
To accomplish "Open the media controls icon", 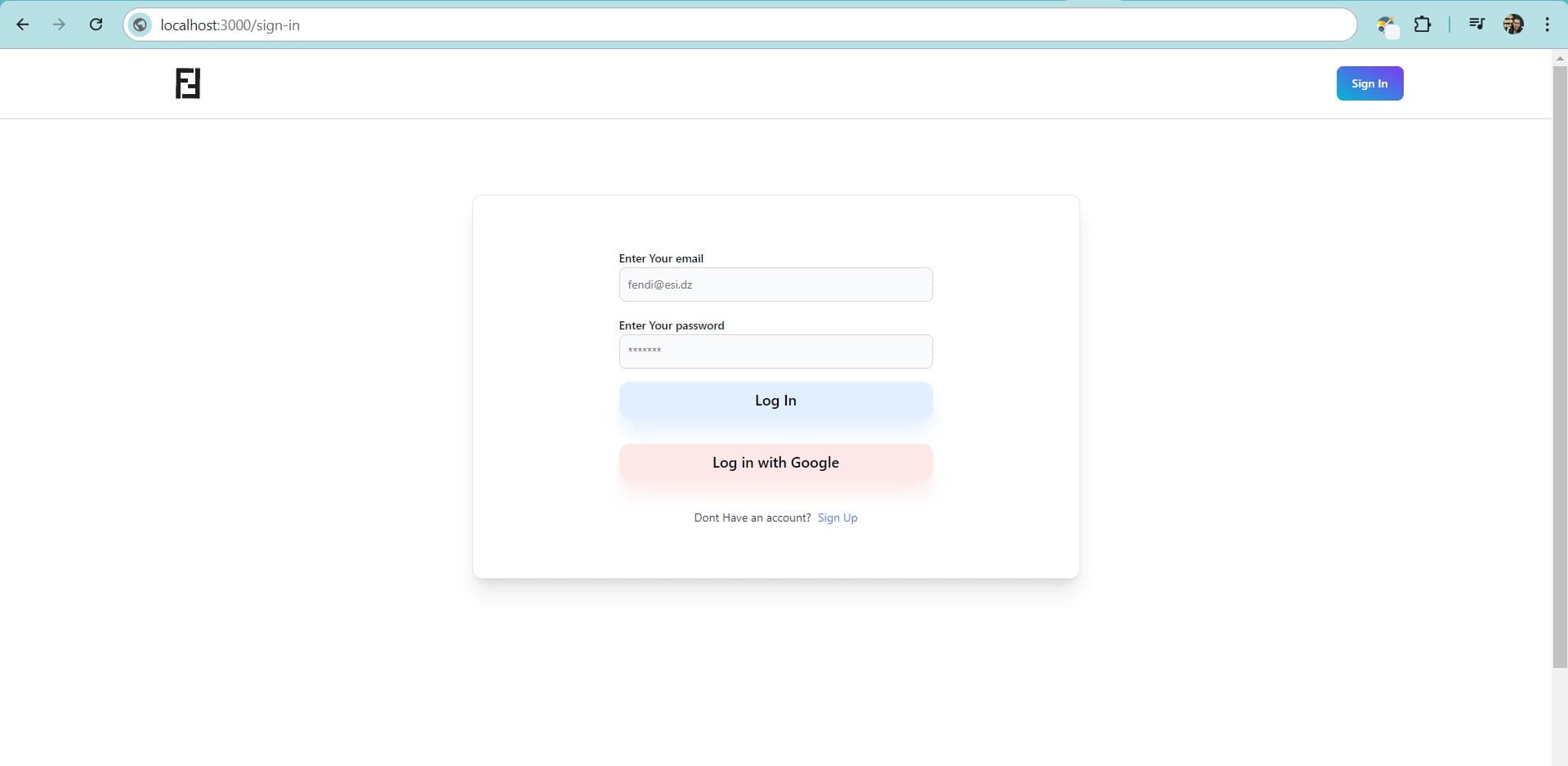I will 1476,25.
